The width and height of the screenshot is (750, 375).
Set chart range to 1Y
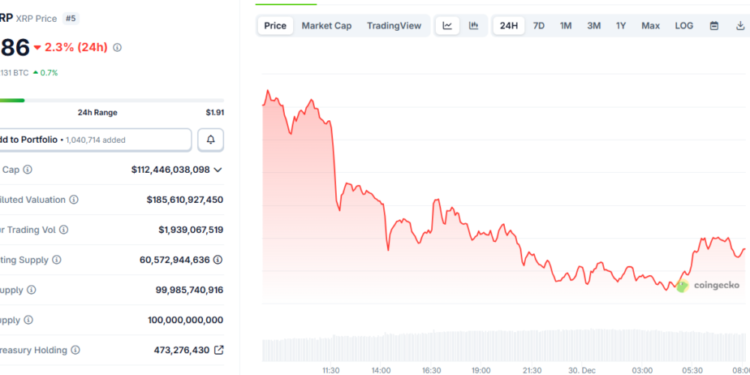coord(621,26)
